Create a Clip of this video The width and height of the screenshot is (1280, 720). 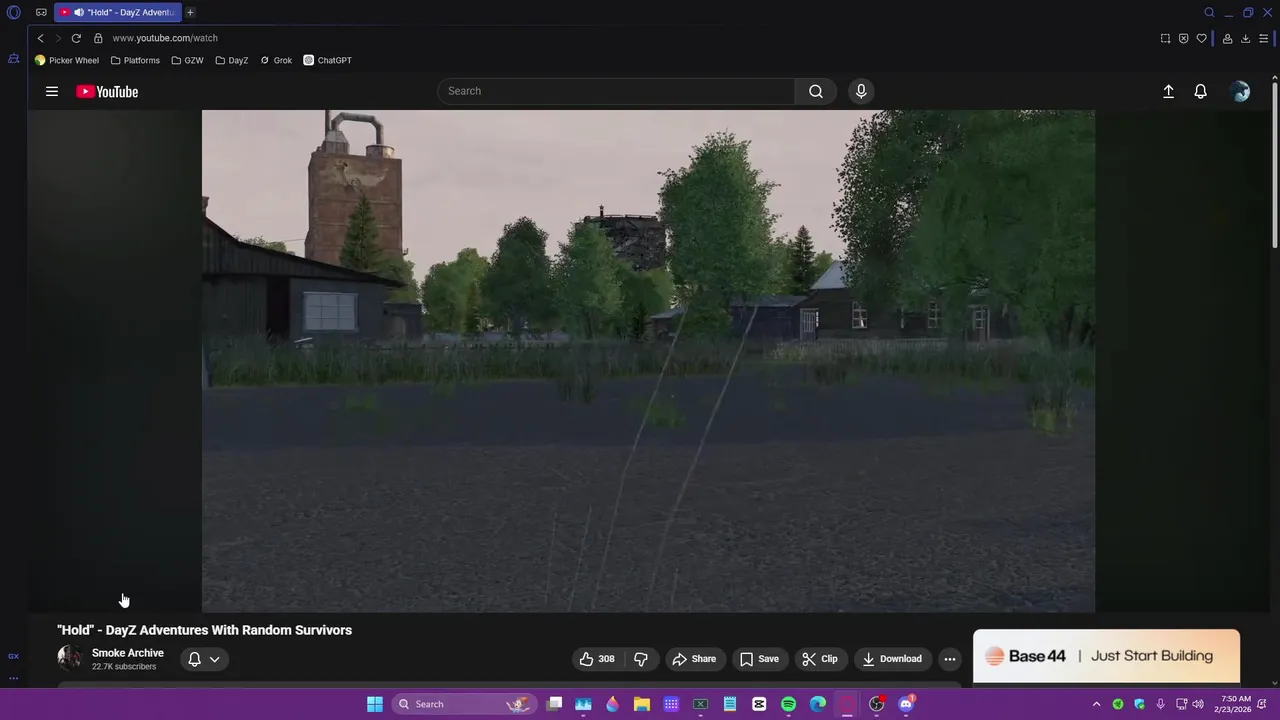coord(820,659)
